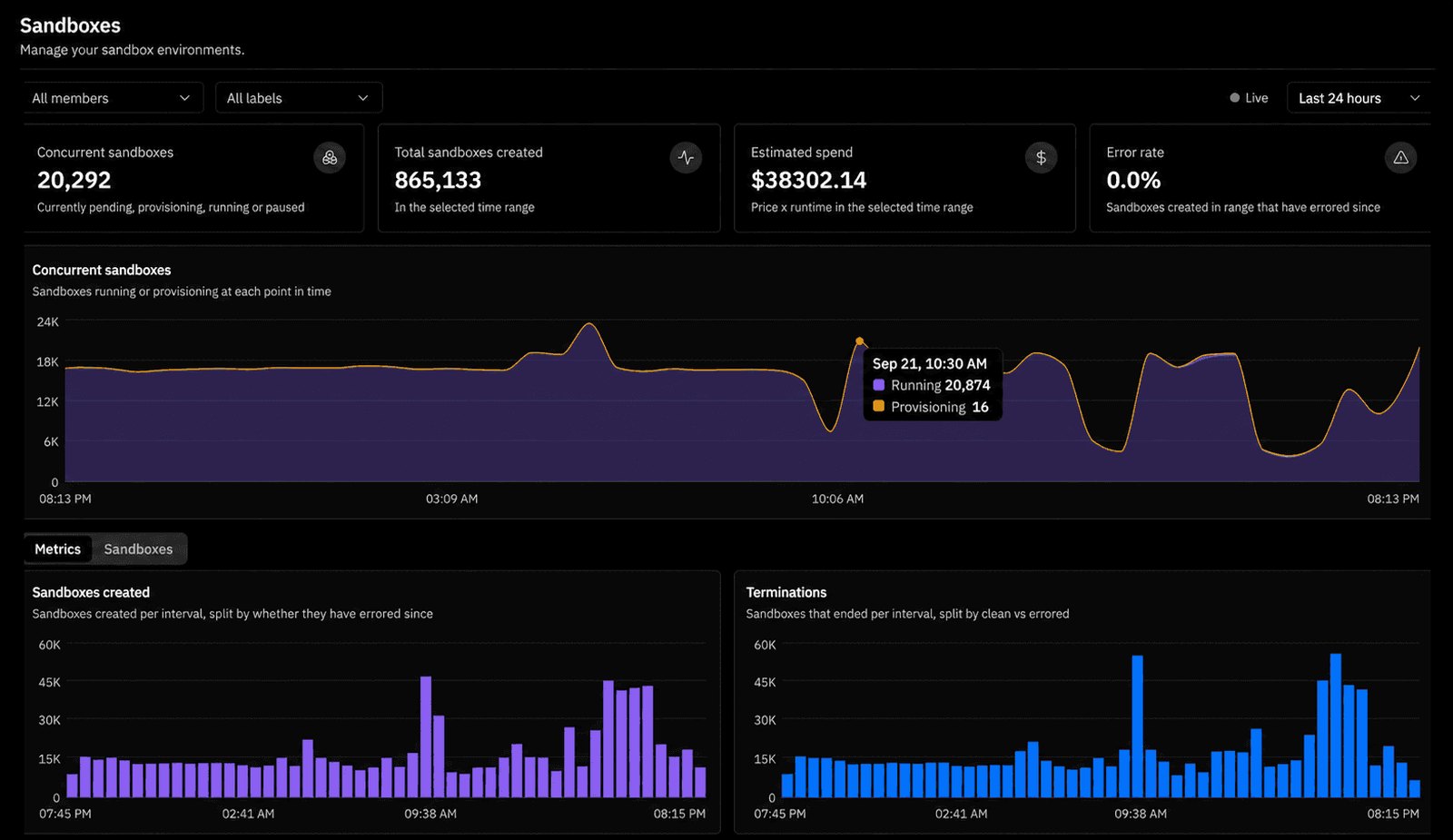Click the Concurrent sandboxes card icon
Viewport: 1453px width, 840px height.
[330, 158]
